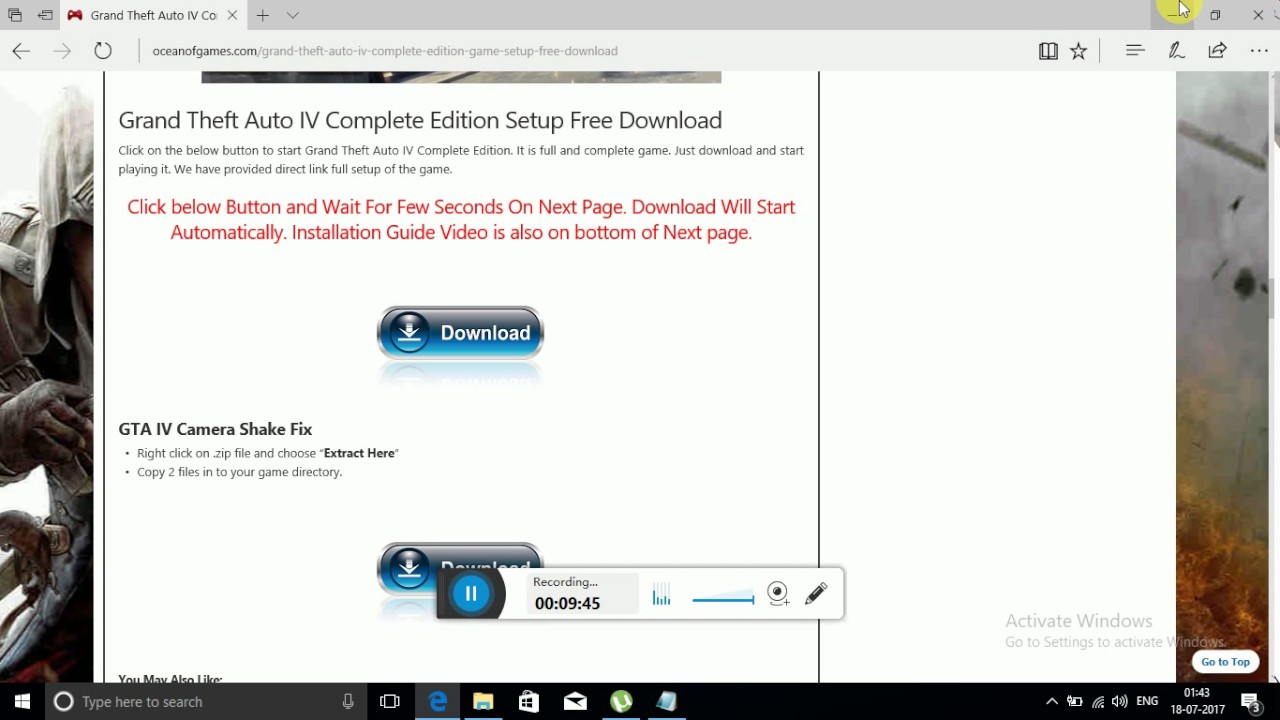Click "Copy 2 files in to your game directory" line
The width and height of the screenshot is (1280, 720).
[x=239, y=472]
